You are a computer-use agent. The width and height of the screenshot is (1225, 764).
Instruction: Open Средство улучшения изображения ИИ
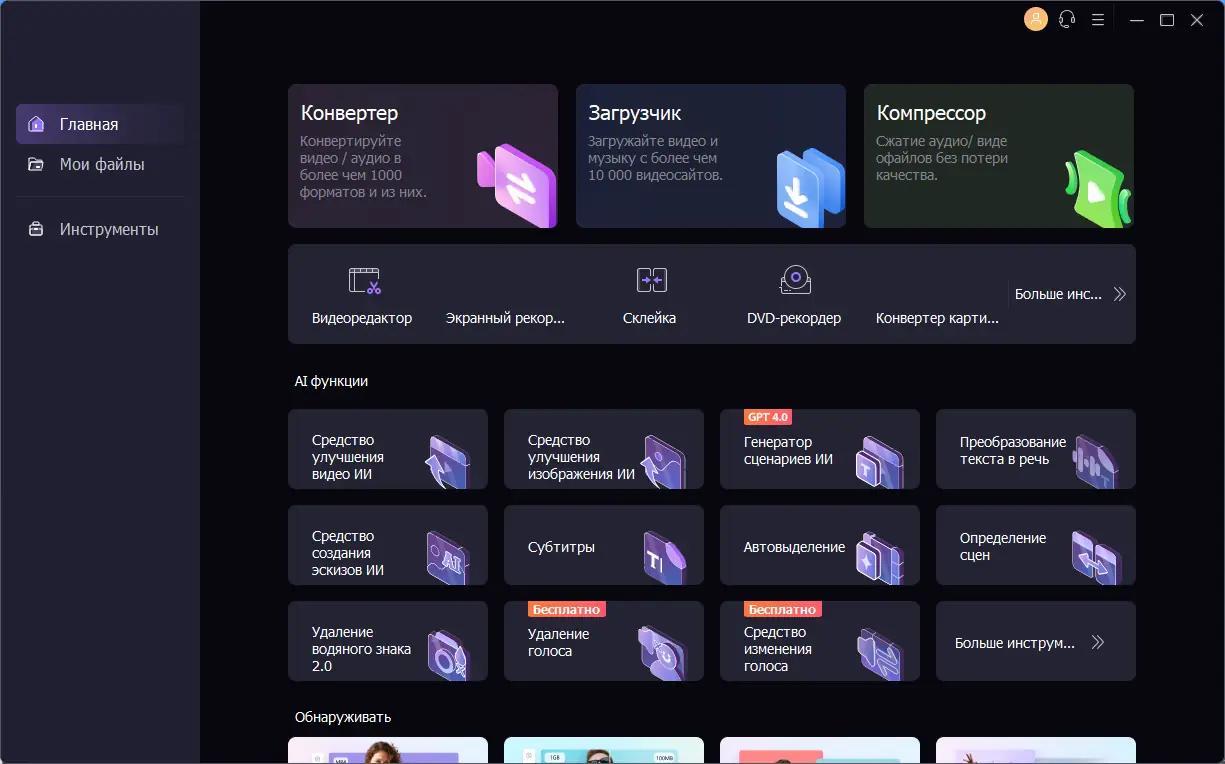coord(604,449)
